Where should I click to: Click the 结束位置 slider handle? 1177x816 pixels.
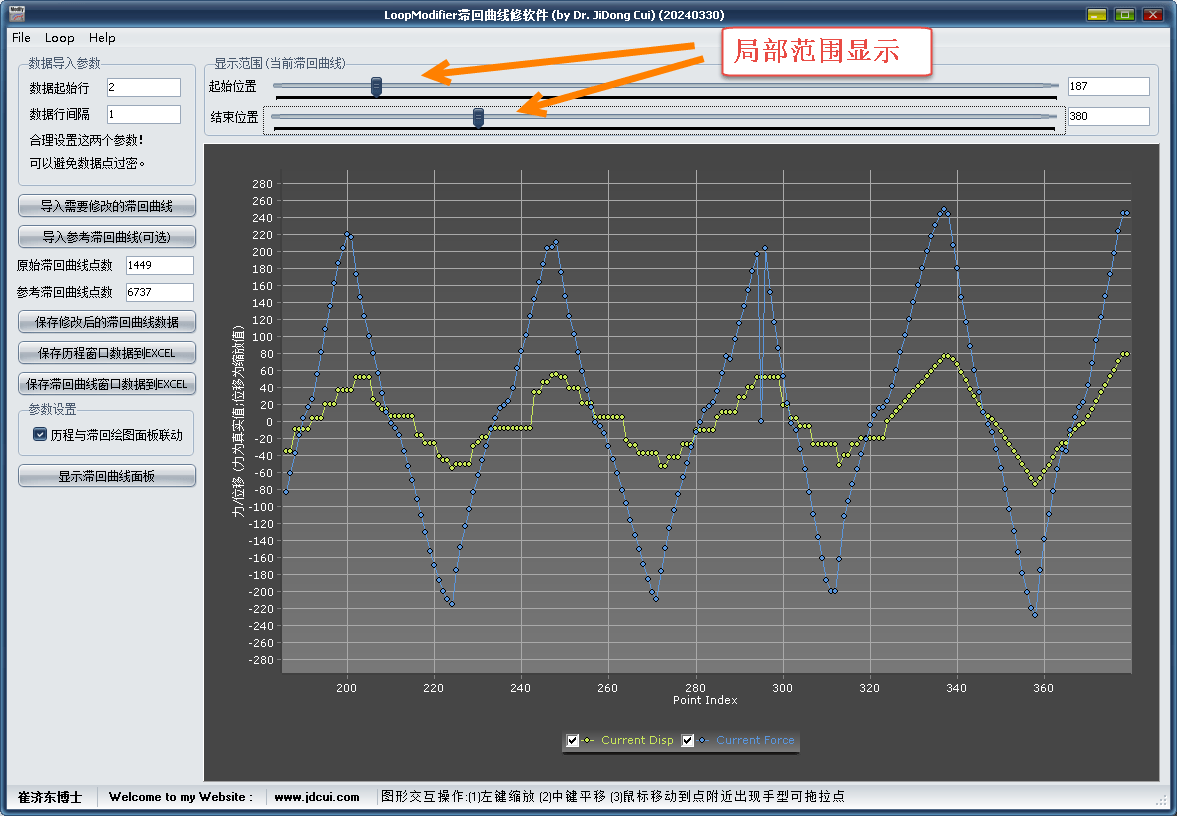coord(478,117)
